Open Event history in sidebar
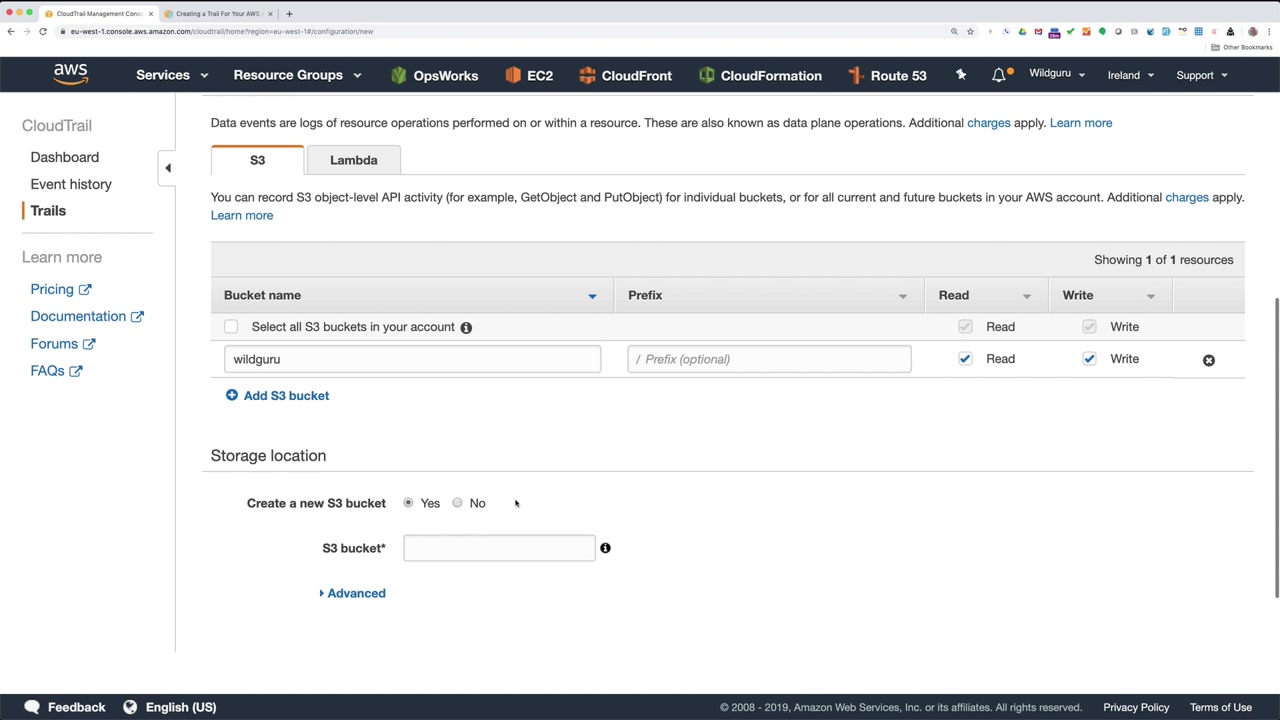The image size is (1280, 720). pos(71,184)
